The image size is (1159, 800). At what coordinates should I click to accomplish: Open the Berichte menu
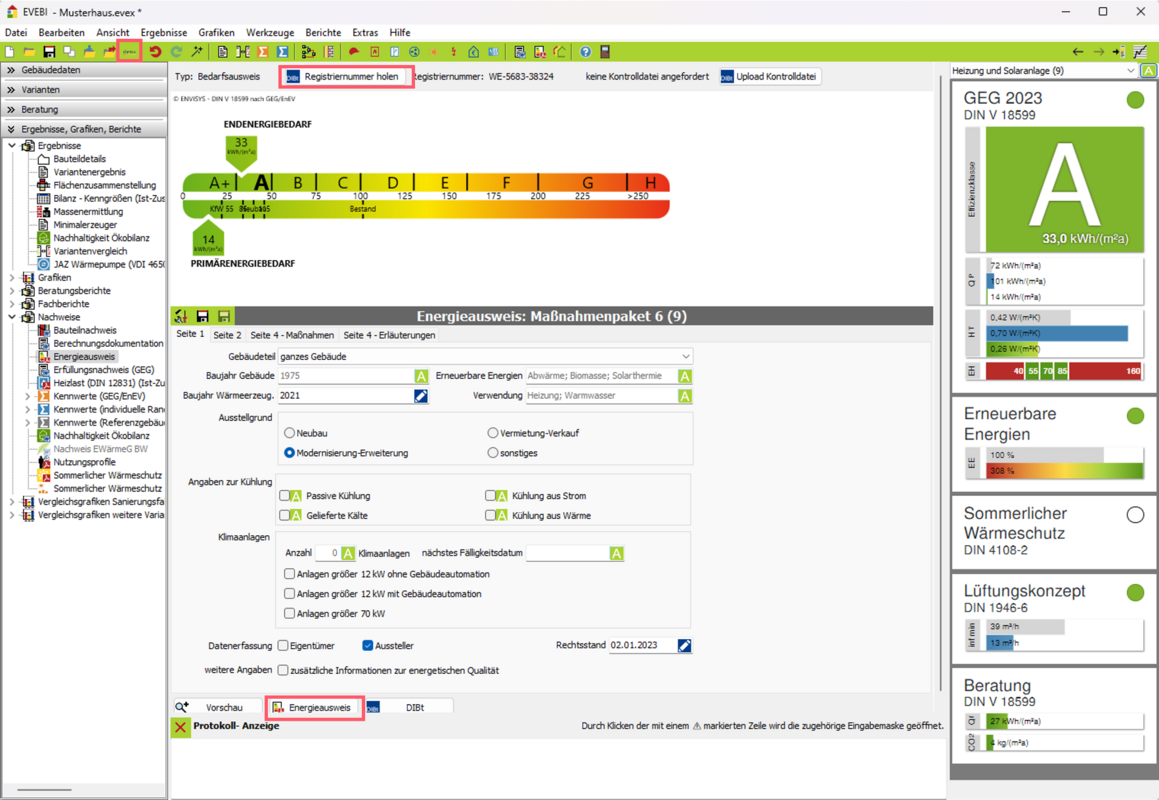coord(322,33)
